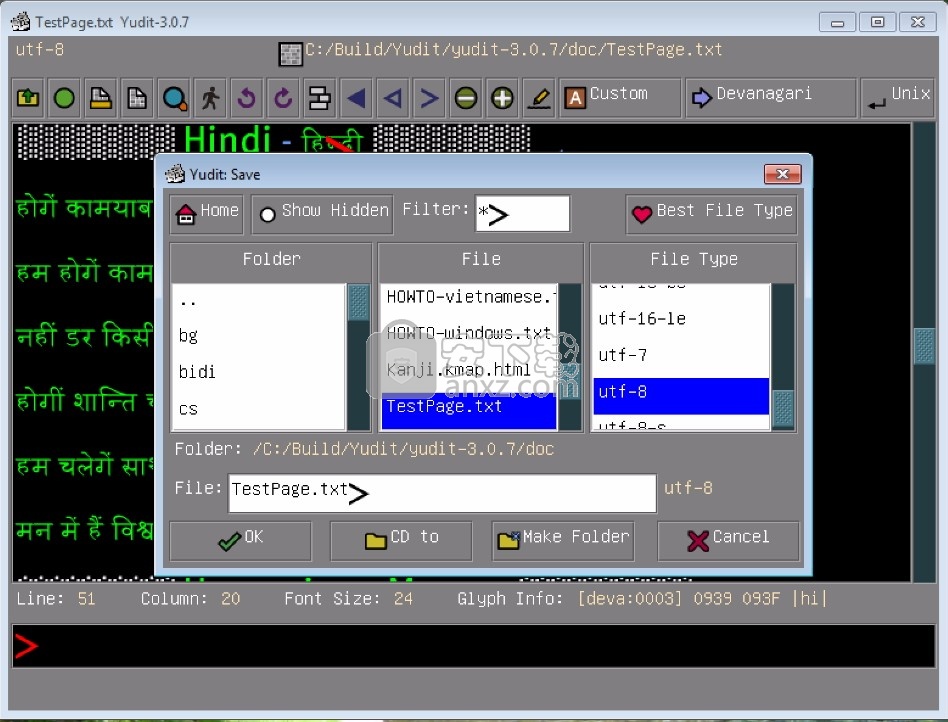
Task: Click the command input area at bottom
Action: 473,646
